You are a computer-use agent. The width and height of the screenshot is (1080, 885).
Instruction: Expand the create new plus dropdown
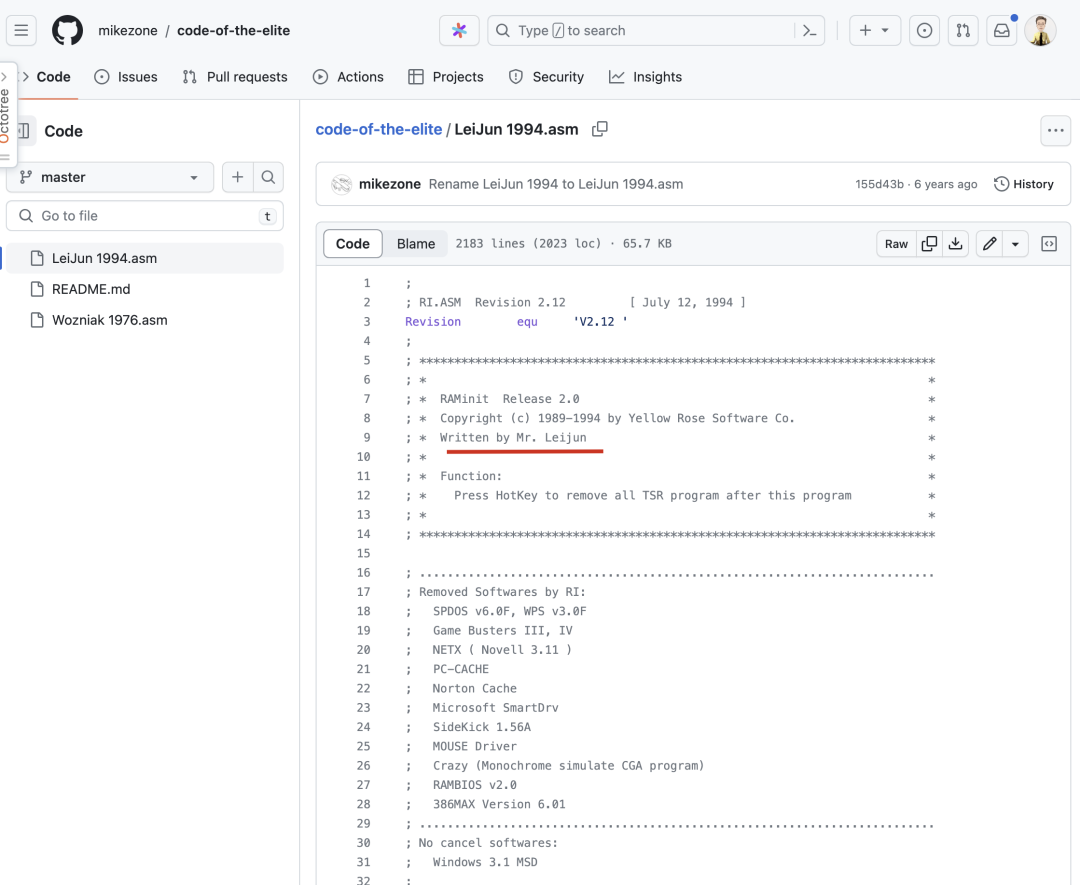pyautogui.click(x=875, y=30)
